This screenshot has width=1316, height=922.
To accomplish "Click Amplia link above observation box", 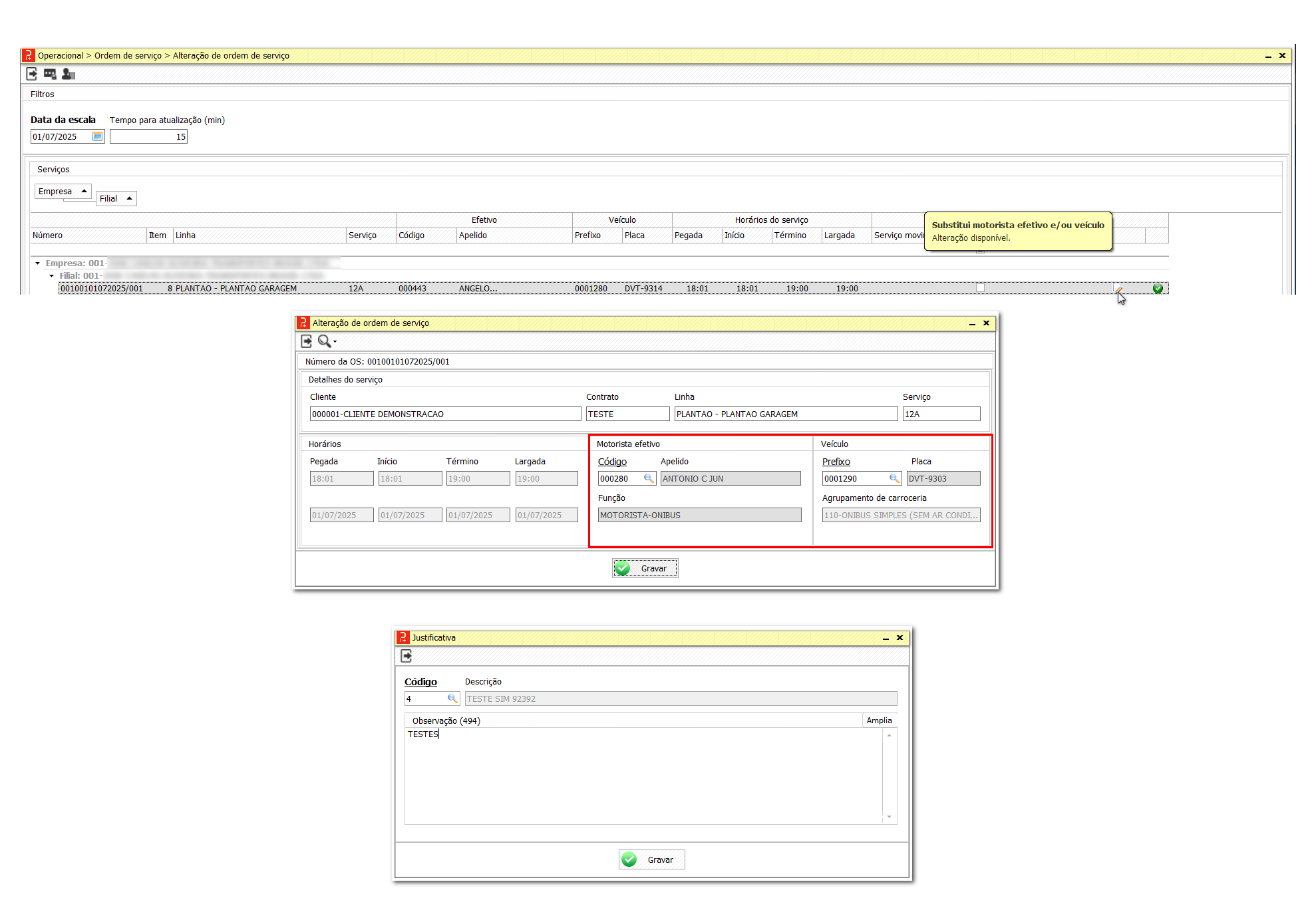I will point(879,720).
